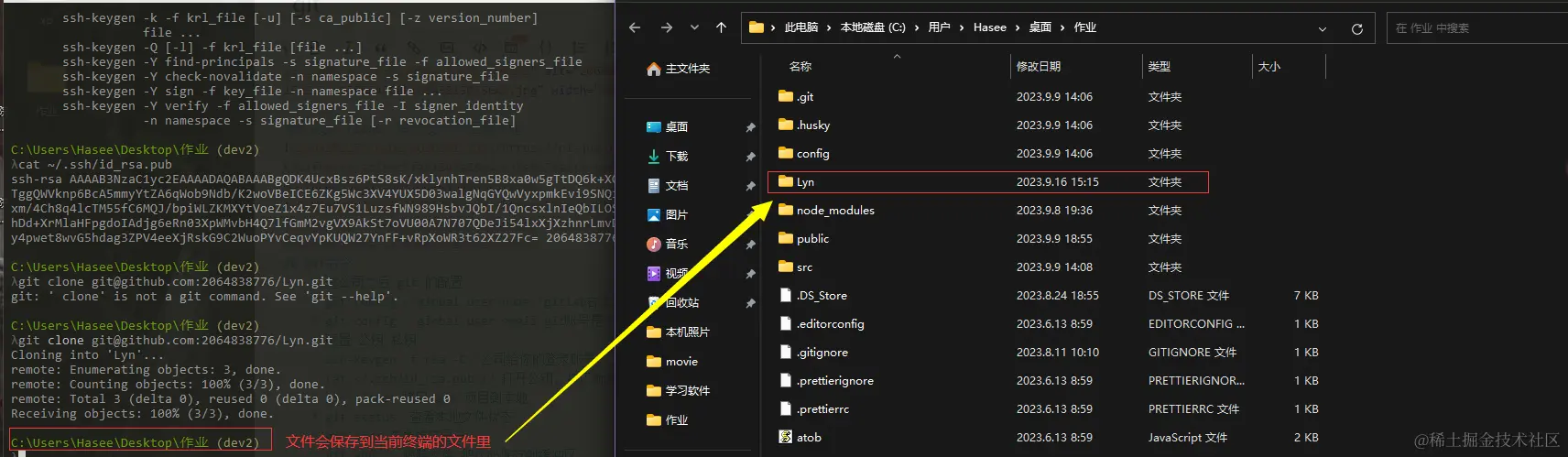Select the Lyn folder icon
The height and width of the screenshot is (457, 1568).
[x=785, y=181]
